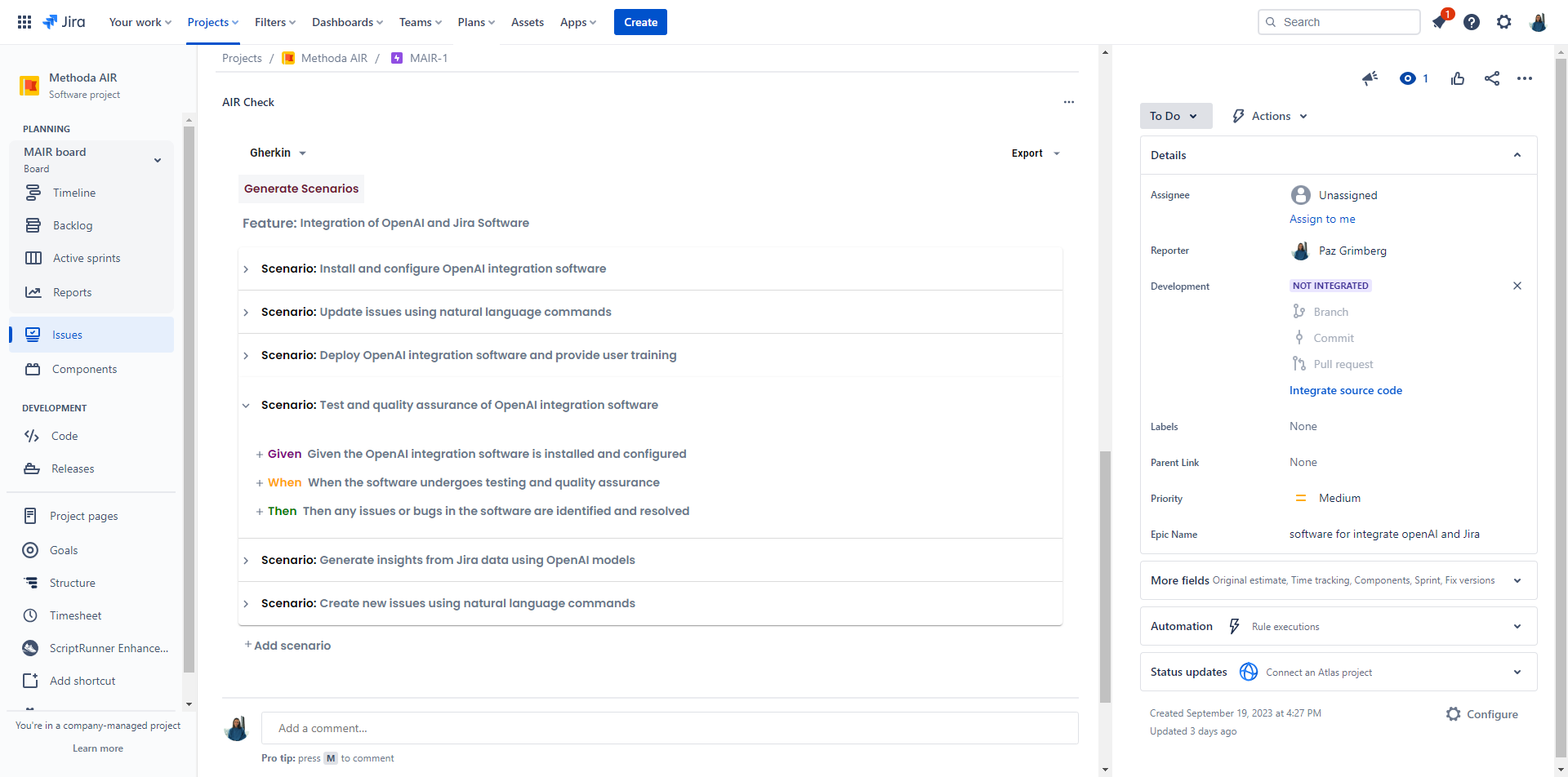Viewport: 1568px width, 777px height.
Task: Click Integrate source code link
Action: pyautogui.click(x=1346, y=390)
